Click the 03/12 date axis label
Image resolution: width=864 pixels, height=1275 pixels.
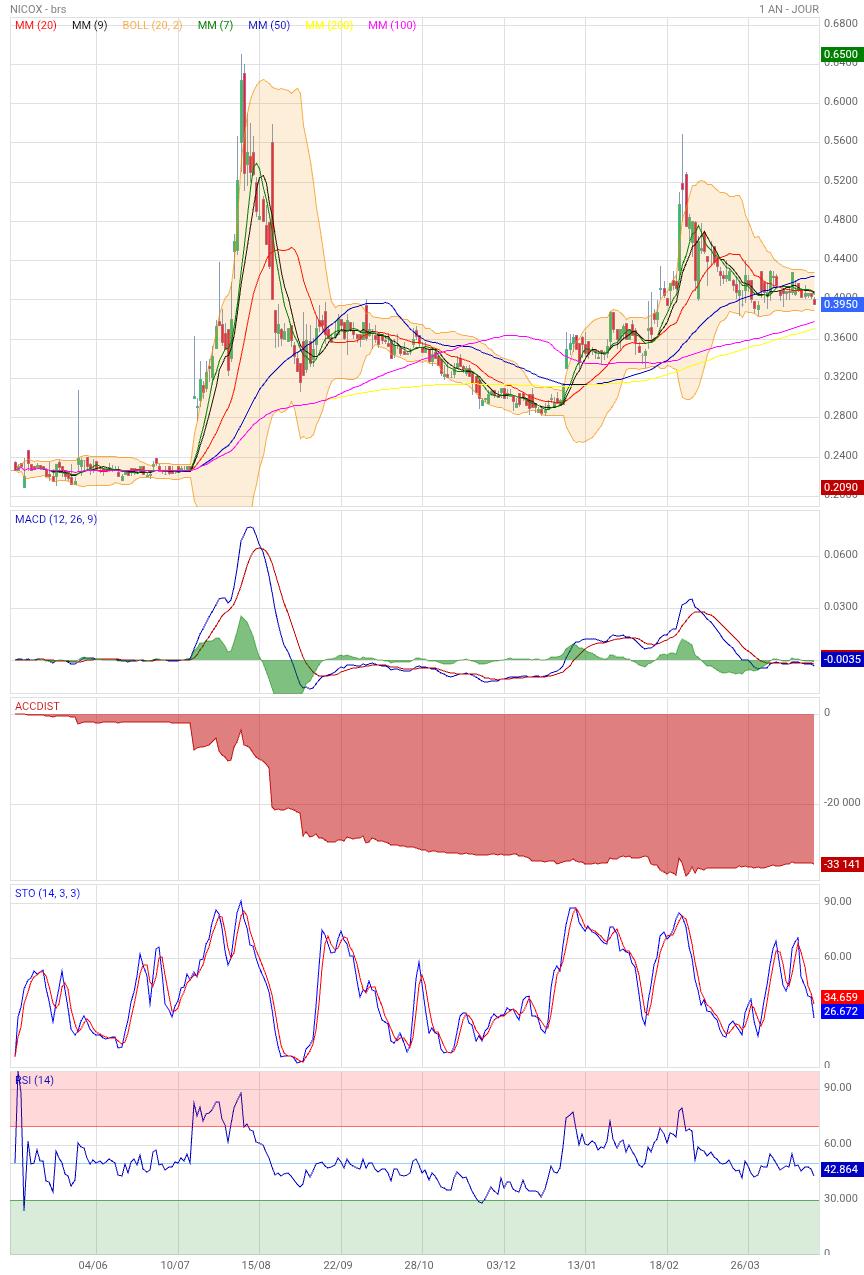(501, 1265)
